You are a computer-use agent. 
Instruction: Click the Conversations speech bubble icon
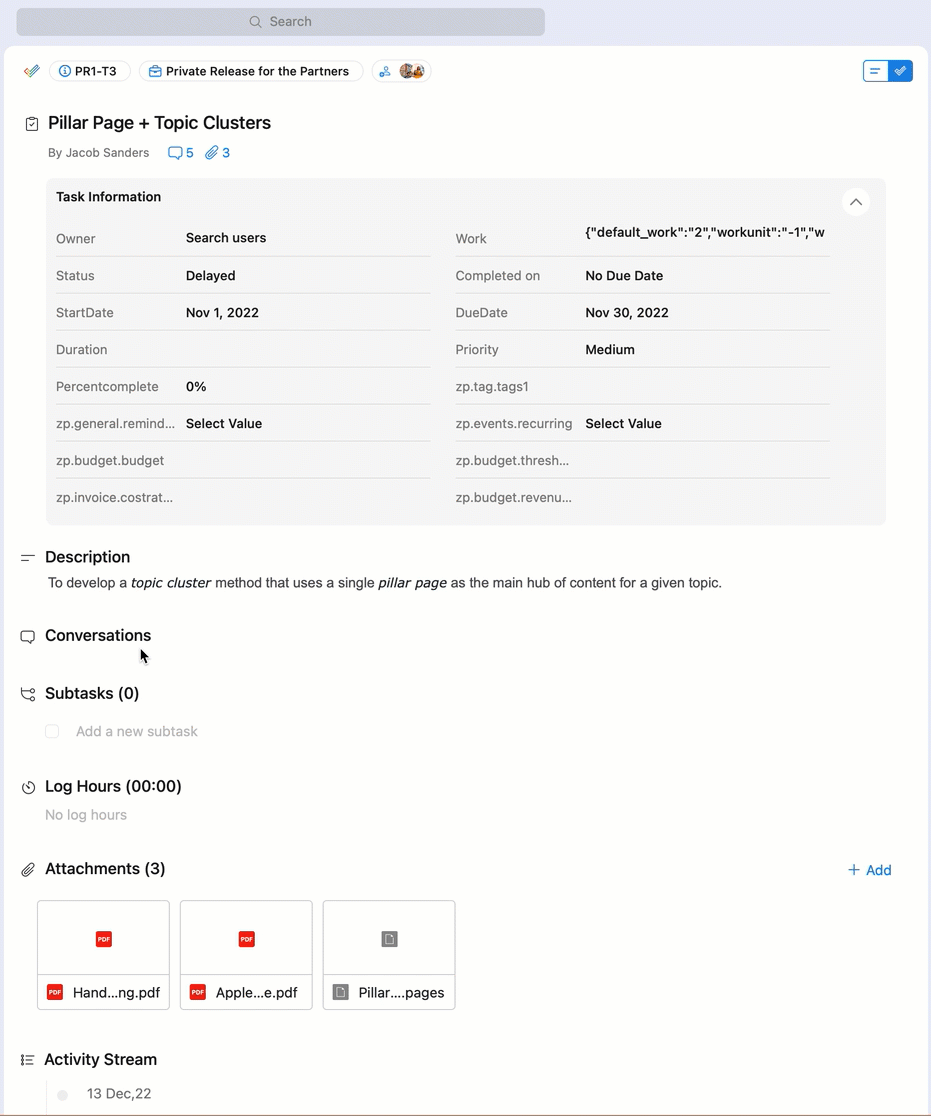28,636
